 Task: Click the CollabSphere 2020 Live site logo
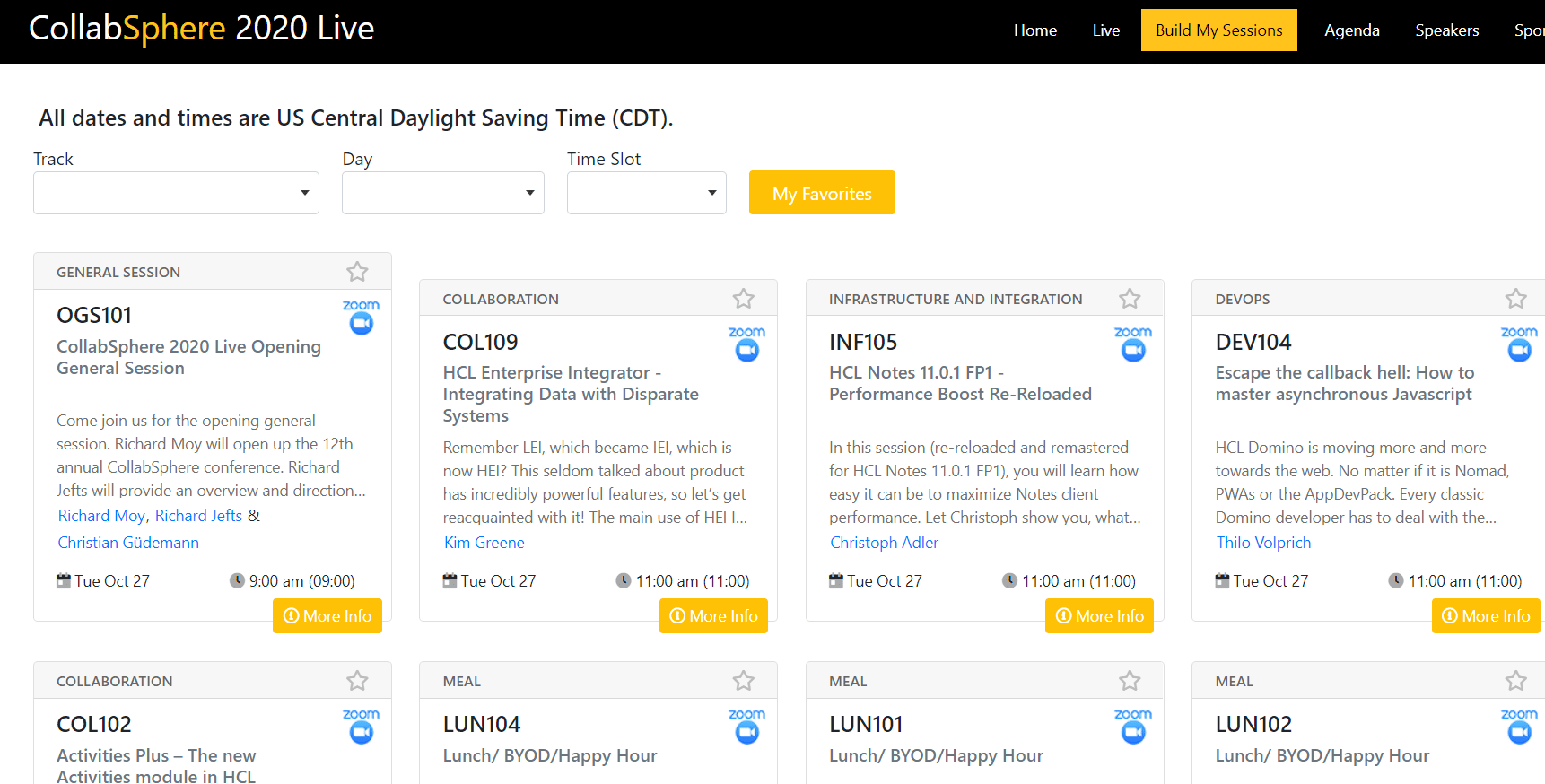click(x=202, y=29)
